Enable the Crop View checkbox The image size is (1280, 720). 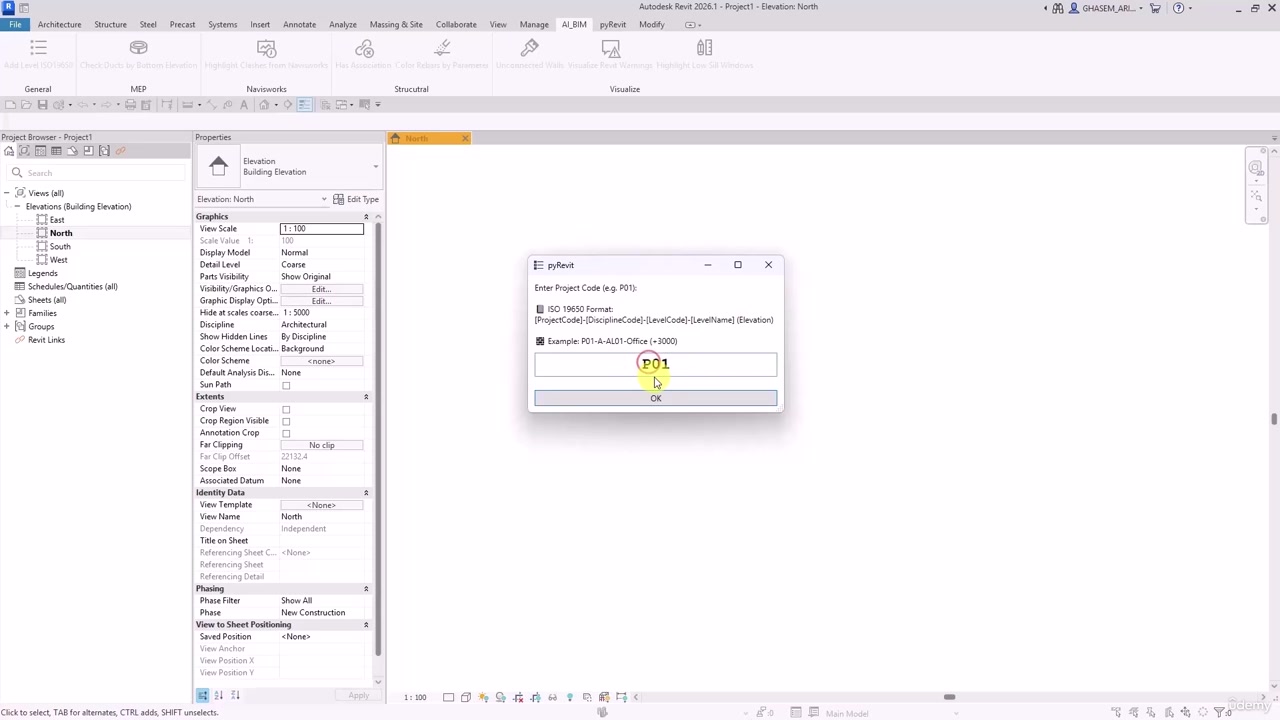[286, 409]
